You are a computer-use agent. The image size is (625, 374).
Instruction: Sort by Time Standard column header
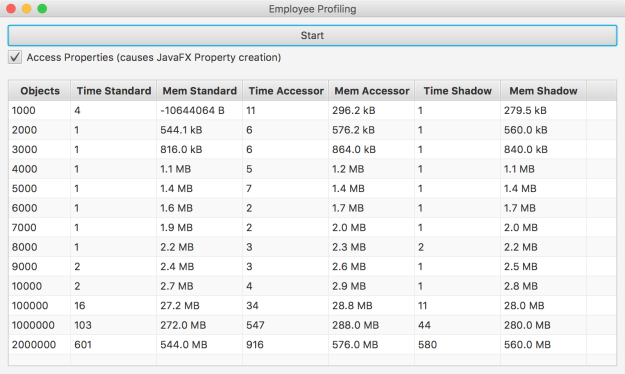[114, 91]
